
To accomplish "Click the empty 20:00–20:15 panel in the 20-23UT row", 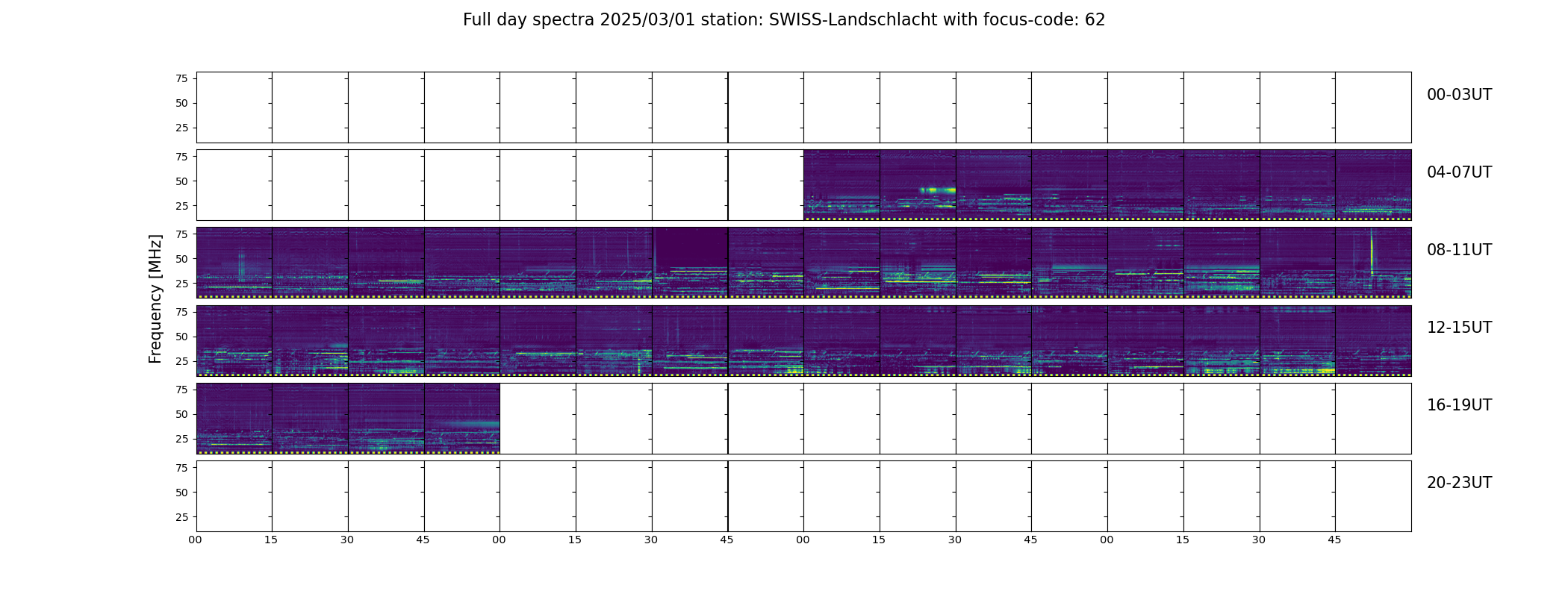I will tap(234, 496).
